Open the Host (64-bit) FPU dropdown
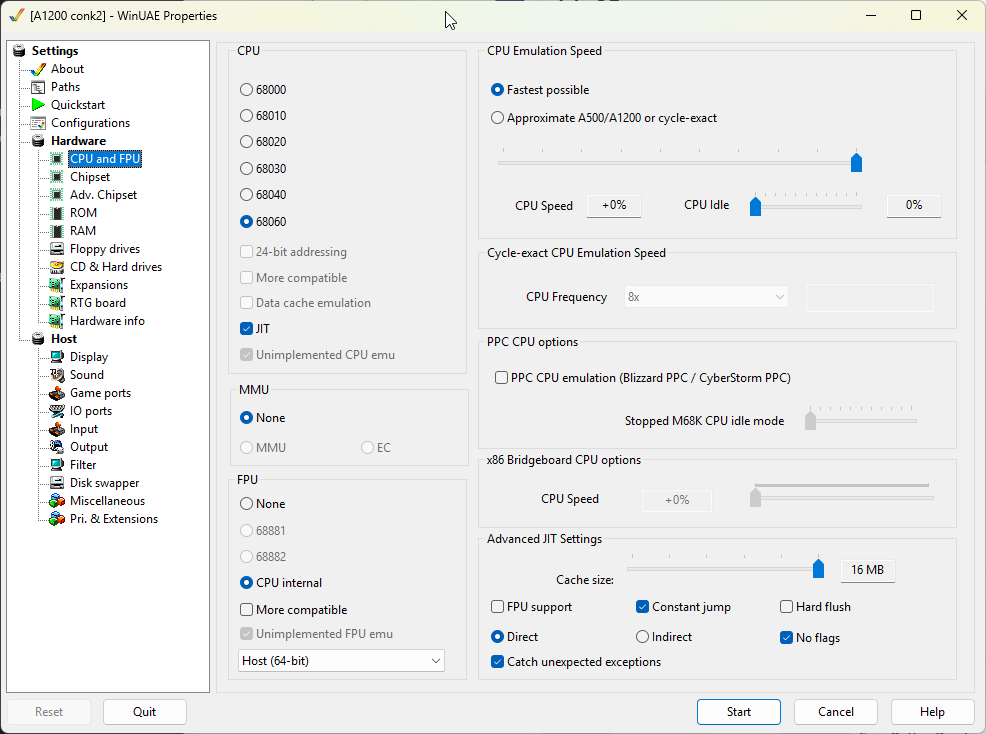This screenshot has height=734, width=986. pyautogui.click(x=342, y=661)
